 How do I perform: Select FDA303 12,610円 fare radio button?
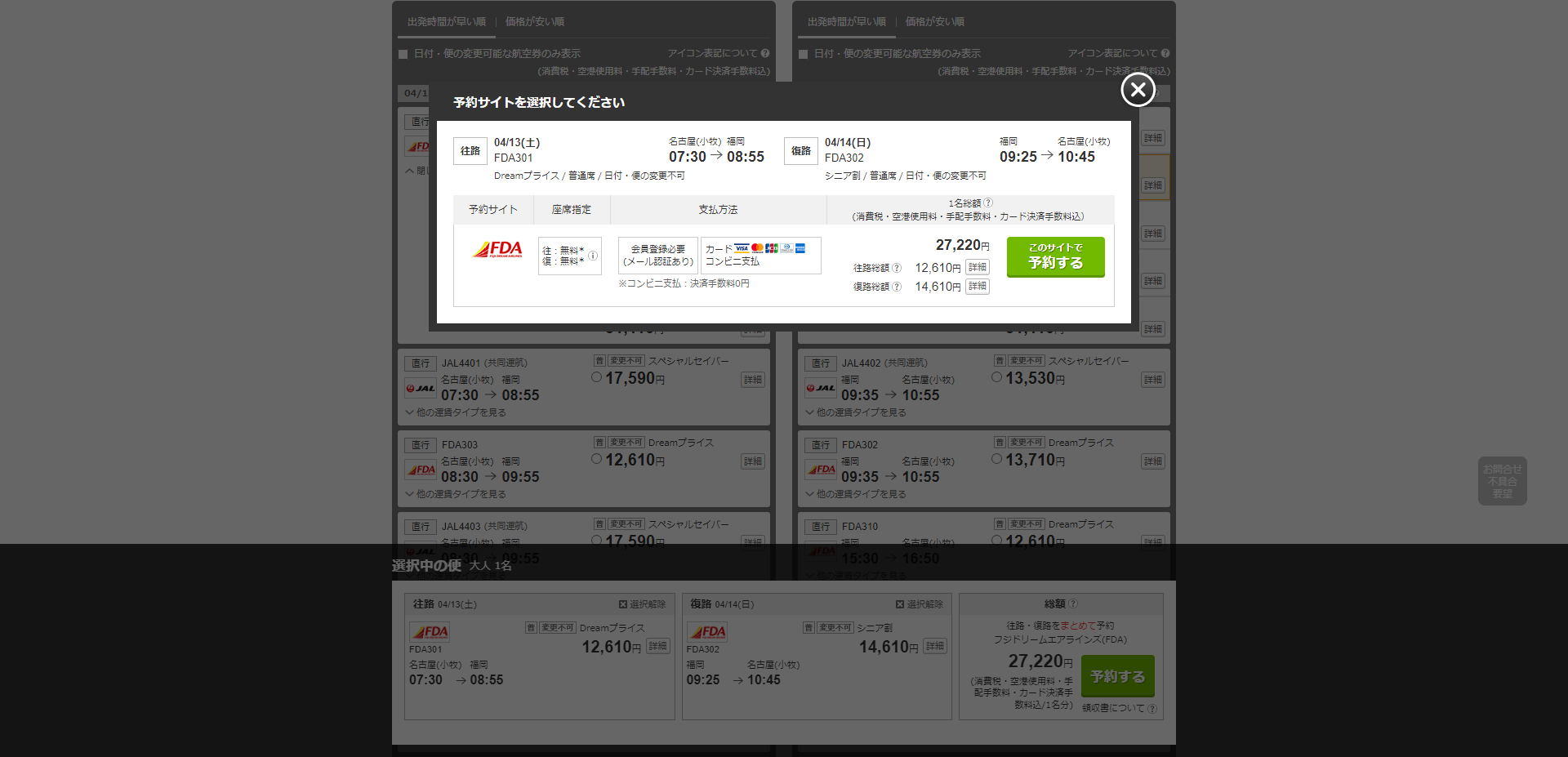coord(596,459)
